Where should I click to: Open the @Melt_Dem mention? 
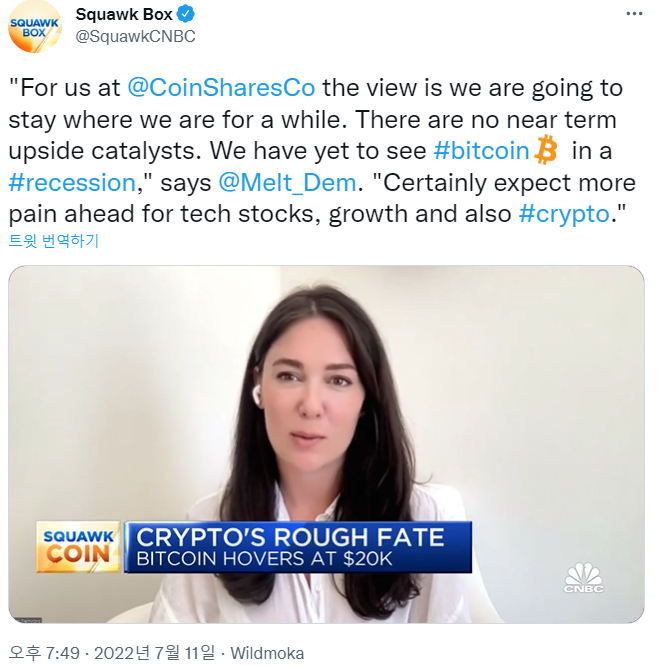(287, 183)
